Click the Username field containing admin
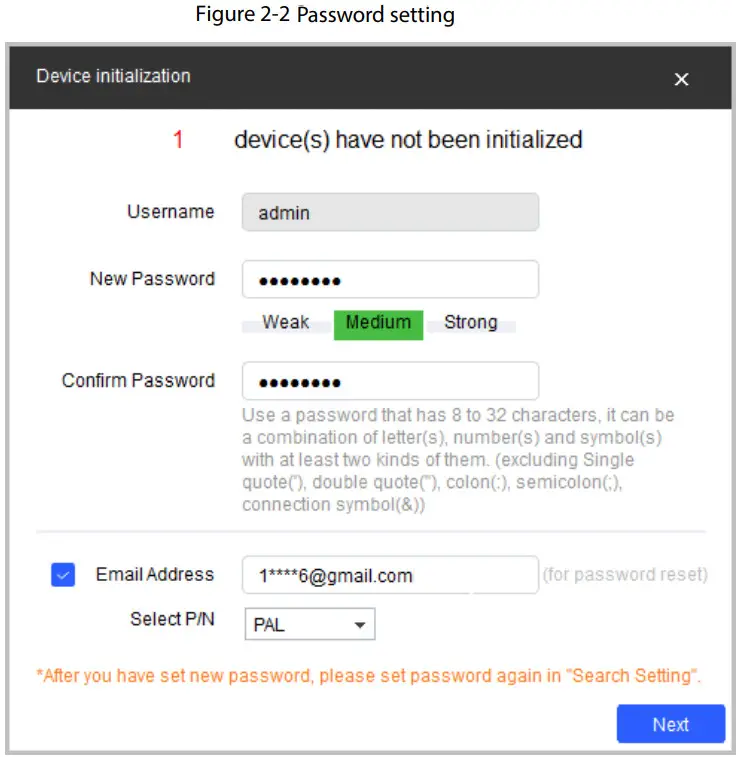 [x=390, y=212]
